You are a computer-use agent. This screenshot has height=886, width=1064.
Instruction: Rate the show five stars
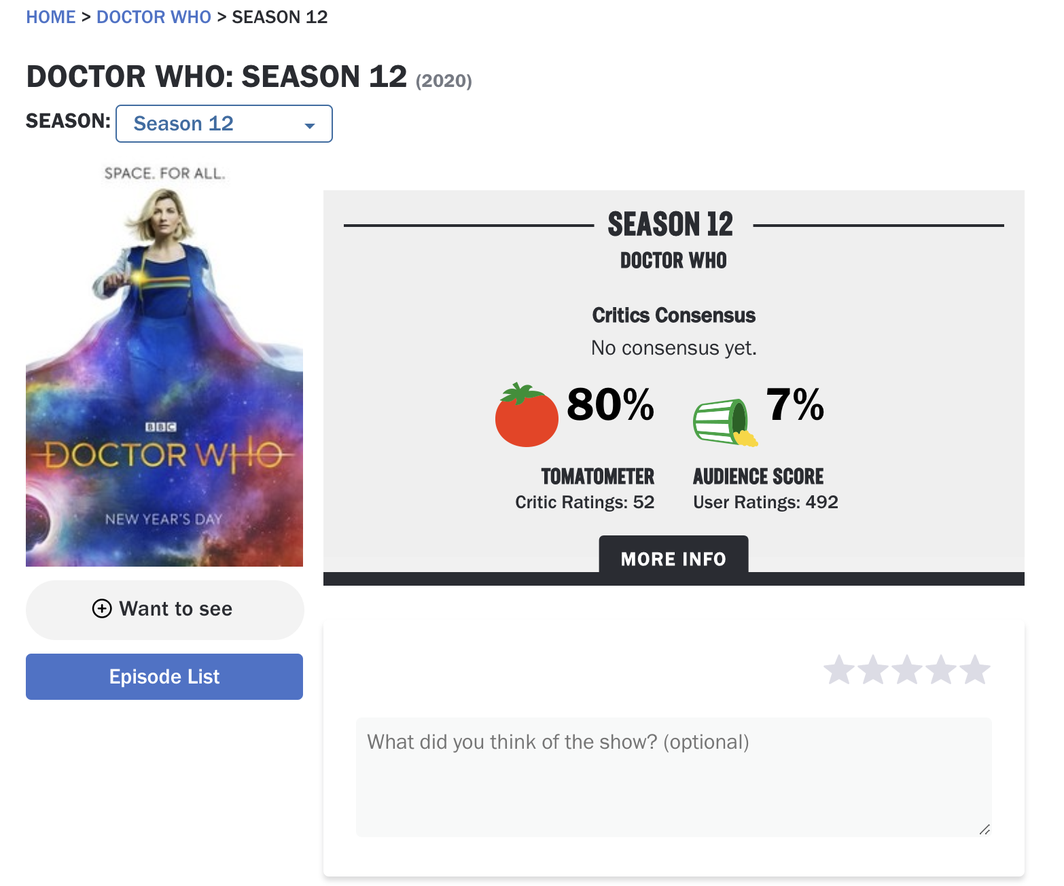click(975, 670)
